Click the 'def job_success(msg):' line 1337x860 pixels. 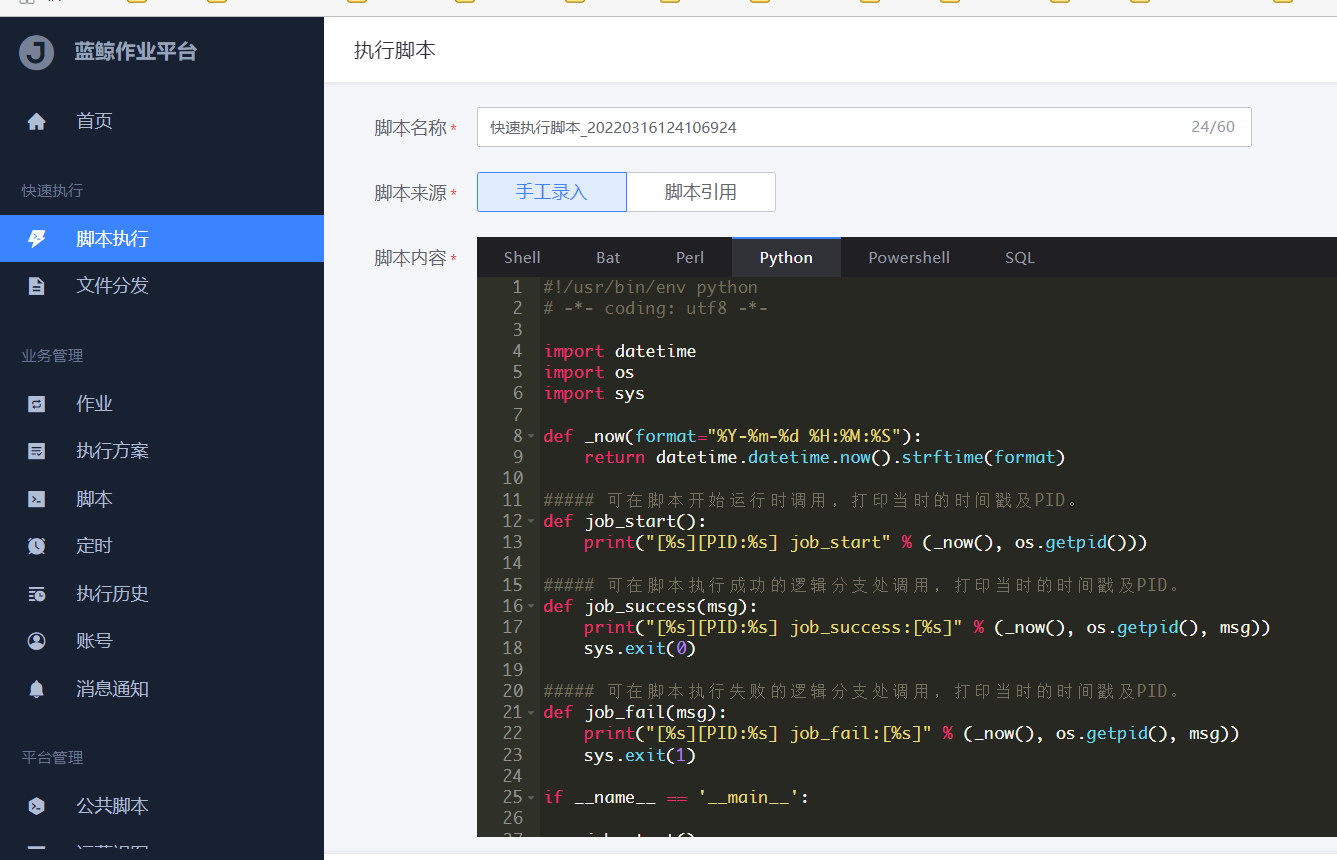pyautogui.click(x=651, y=606)
